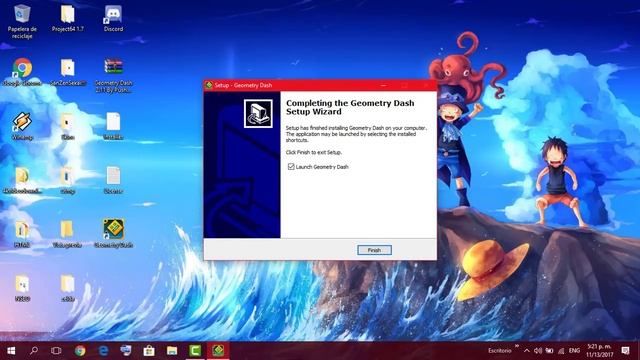This screenshot has height=360, width=640.
Task: Launch Chrome from the taskbar
Action: pyautogui.click(x=80, y=351)
